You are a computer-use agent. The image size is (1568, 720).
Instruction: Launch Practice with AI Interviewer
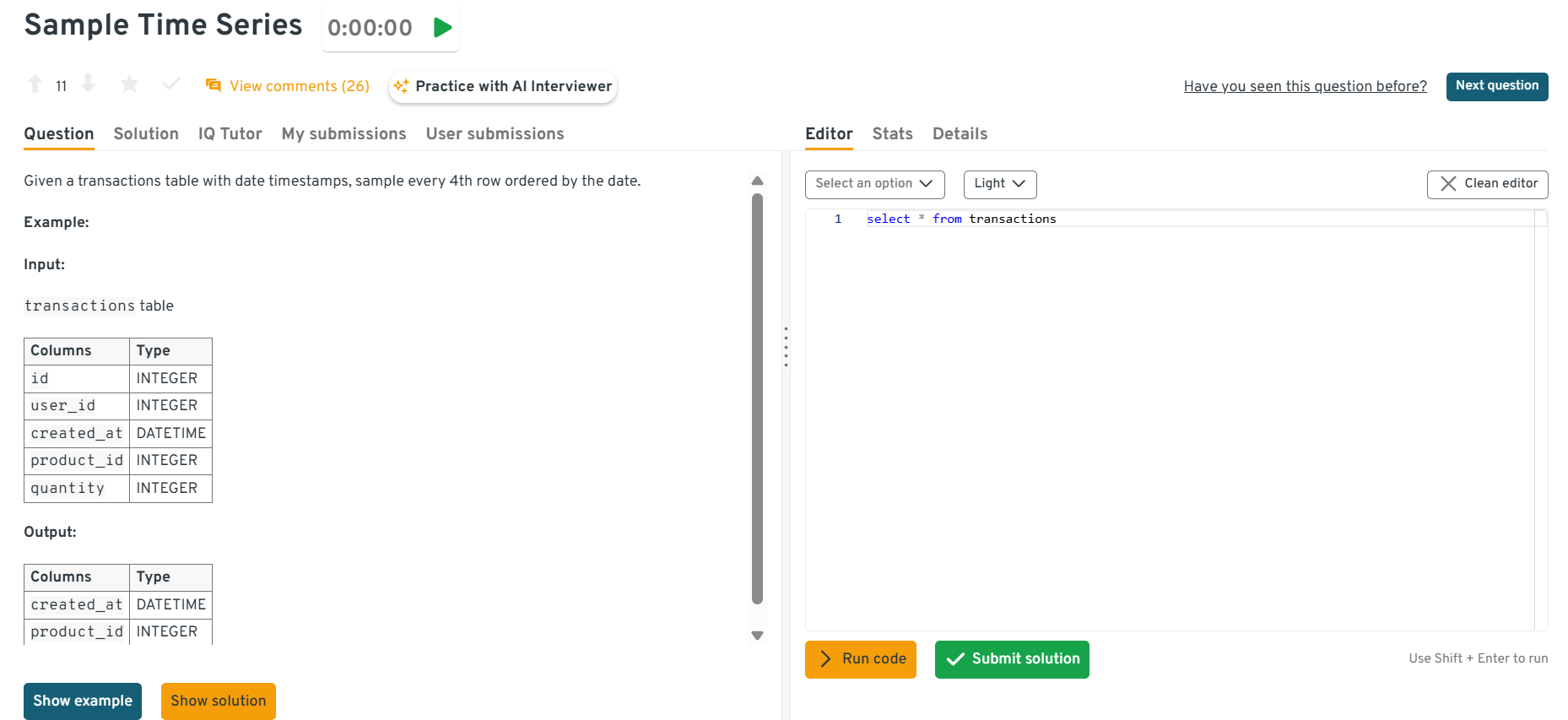pos(503,86)
